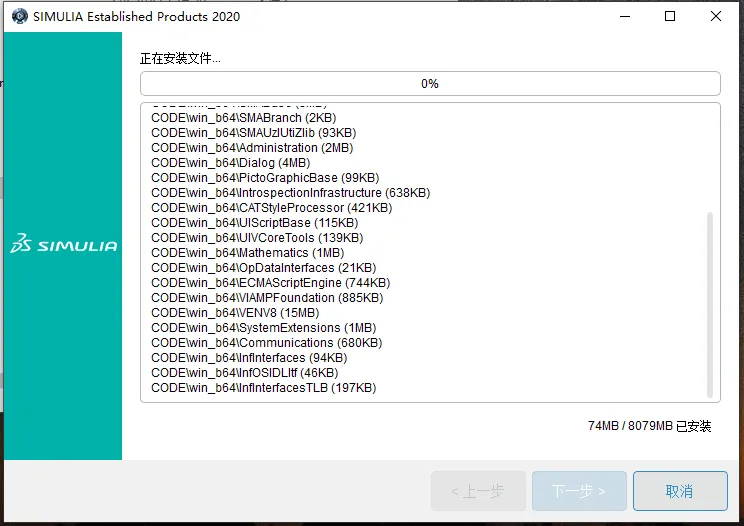Select the InfInterfaces (94KB) entry

249,358
